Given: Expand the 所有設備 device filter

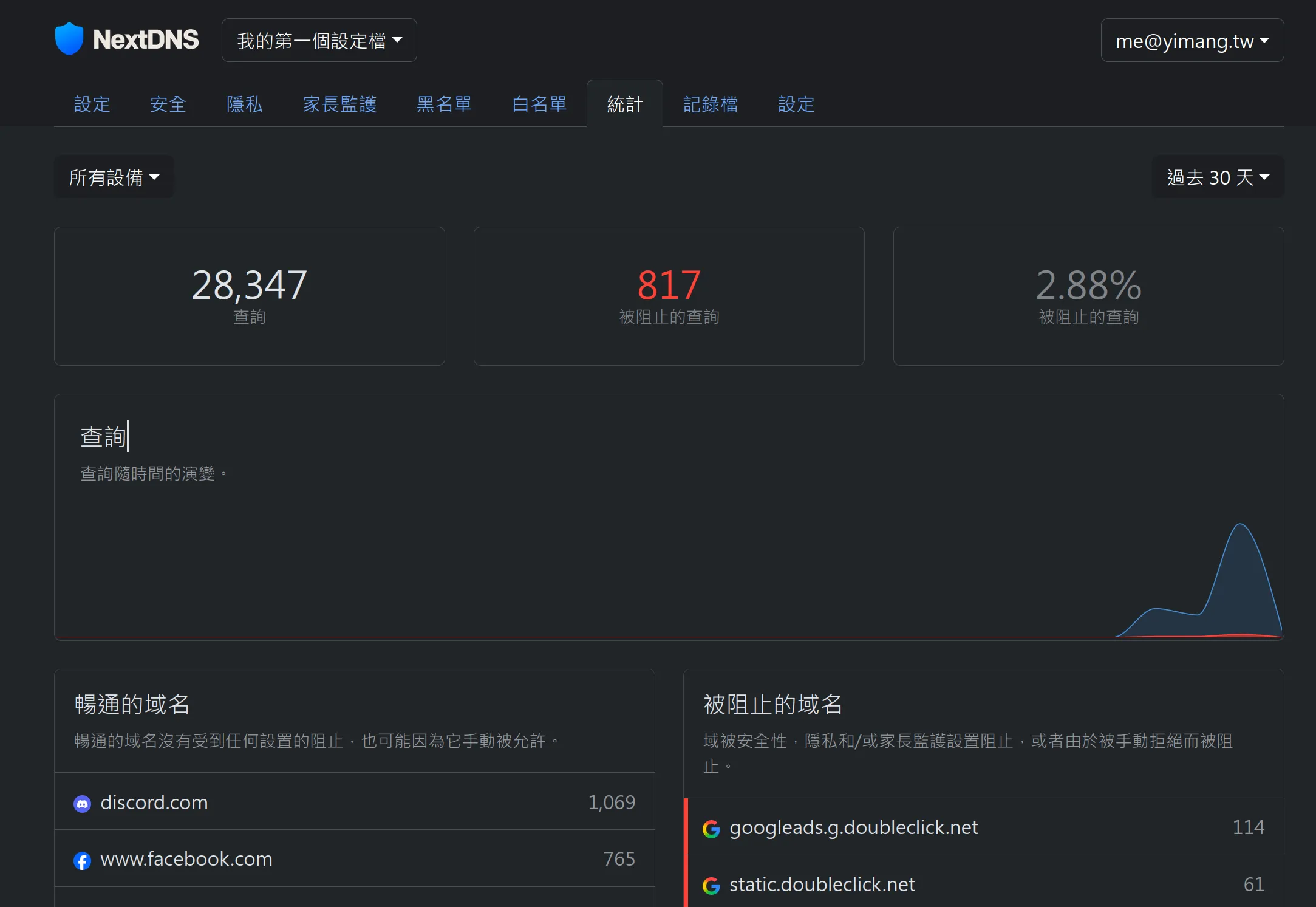Looking at the screenshot, I should coord(114,177).
